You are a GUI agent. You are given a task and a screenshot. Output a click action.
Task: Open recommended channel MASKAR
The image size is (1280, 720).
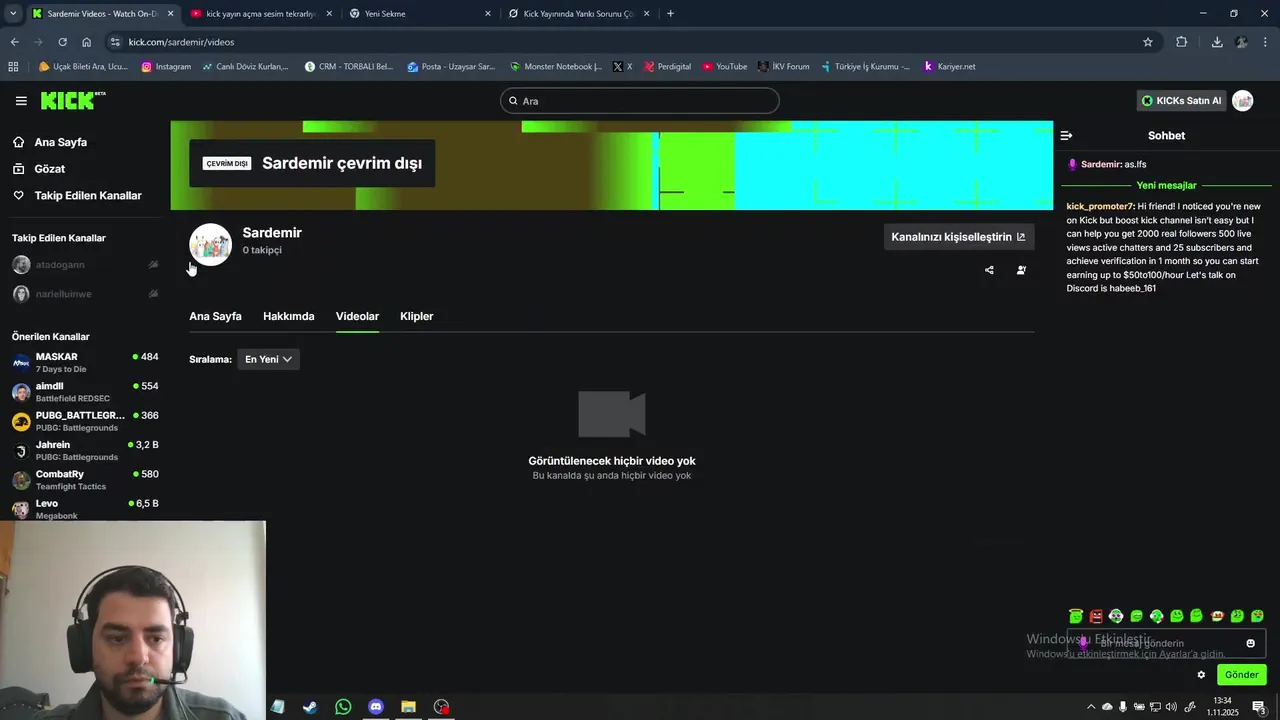(85, 362)
